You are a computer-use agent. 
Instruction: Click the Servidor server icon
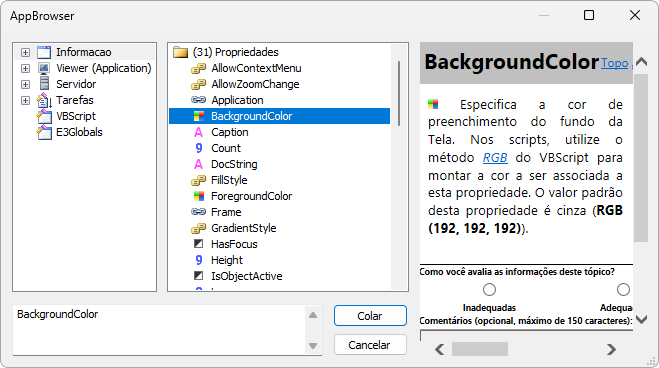[x=44, y=84]
